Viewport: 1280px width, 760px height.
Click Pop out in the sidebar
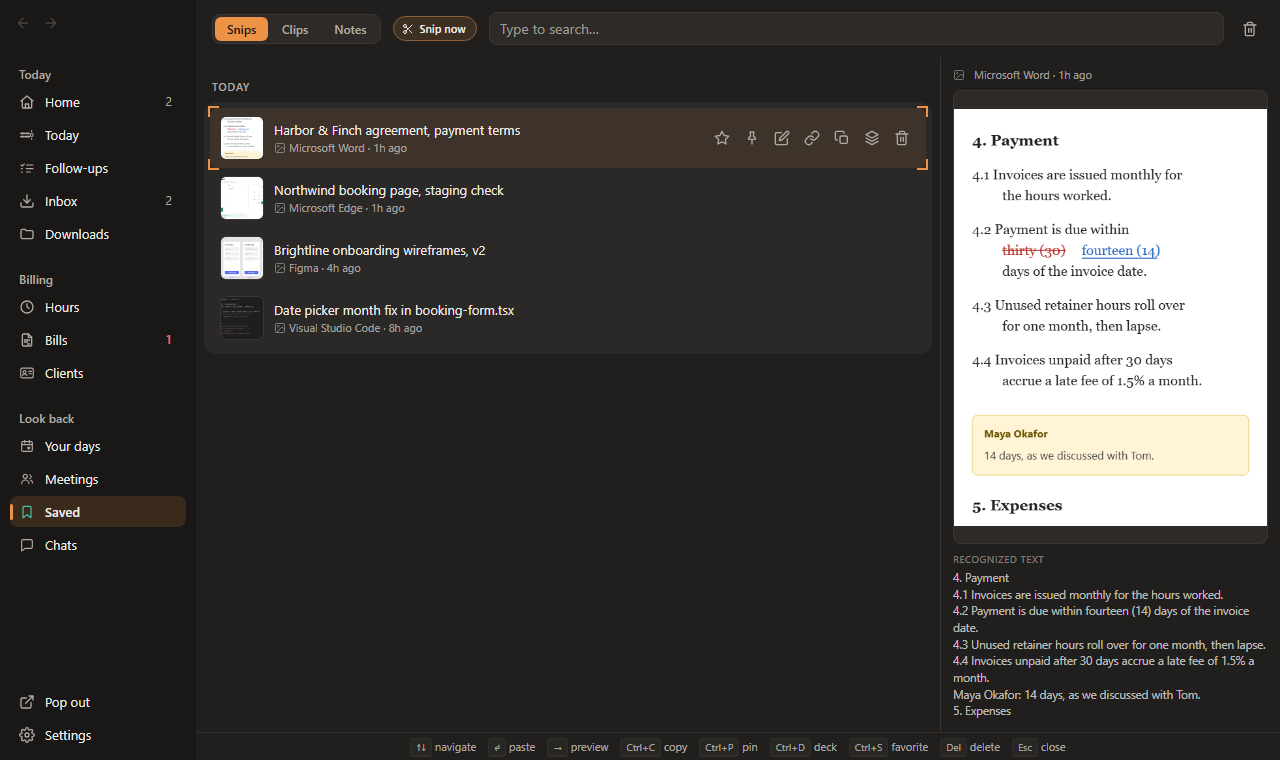click(x=98, y=702)
